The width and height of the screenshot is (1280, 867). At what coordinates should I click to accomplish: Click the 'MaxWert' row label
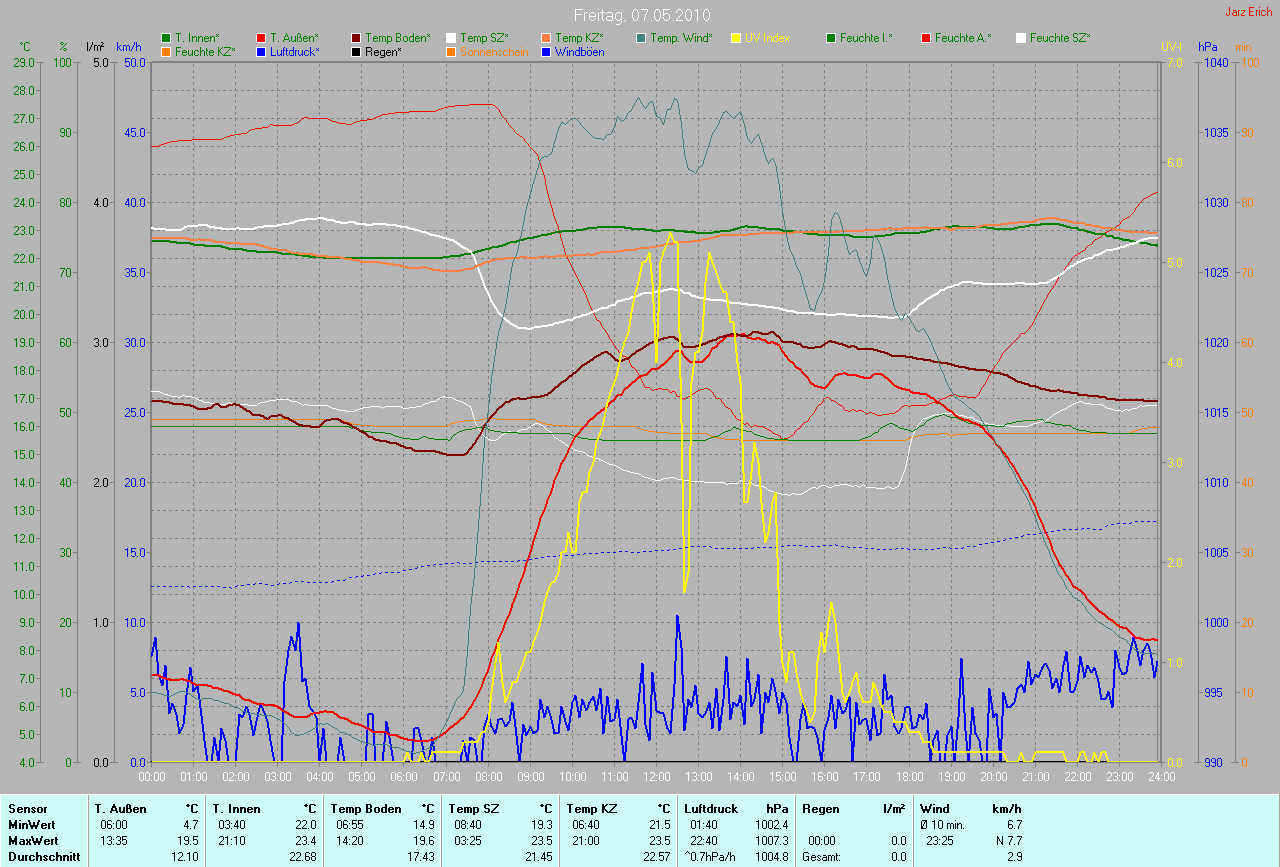(x=32, y=841)
